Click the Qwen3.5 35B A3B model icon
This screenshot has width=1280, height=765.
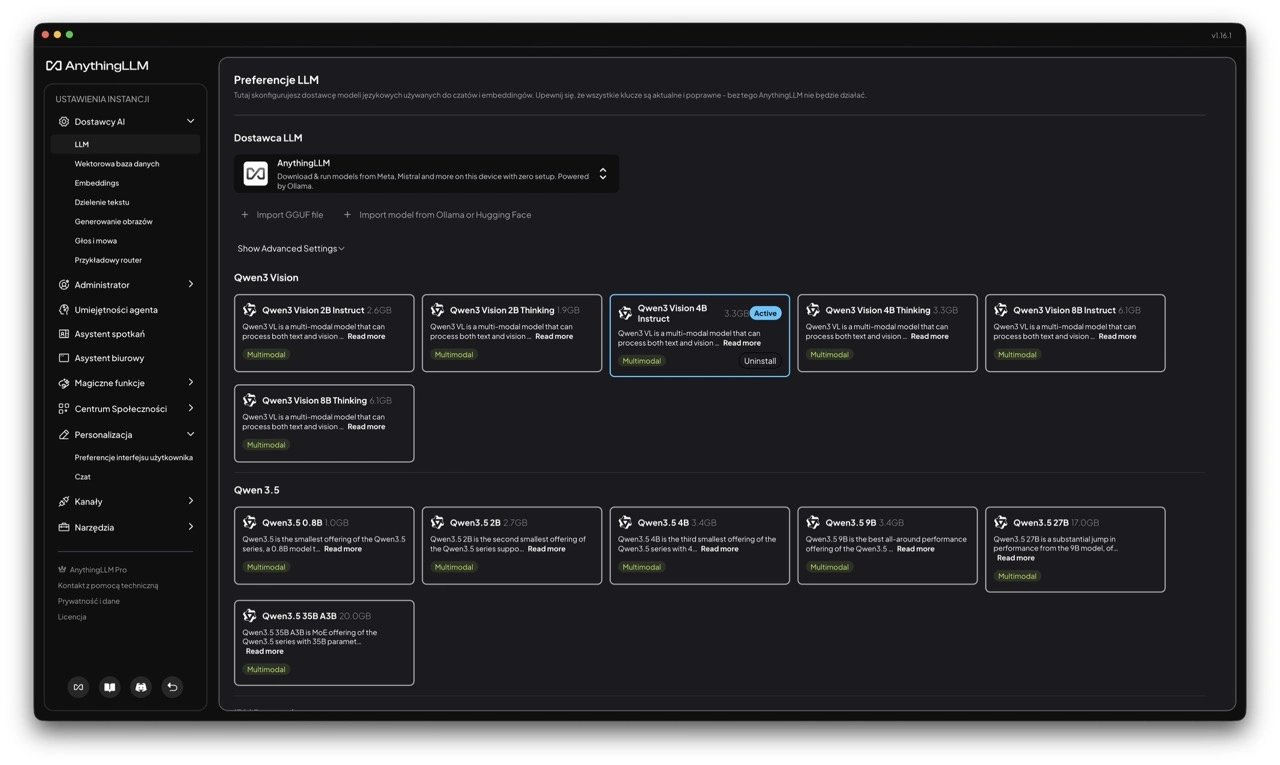pyautogui.click(x=250, y=616)
